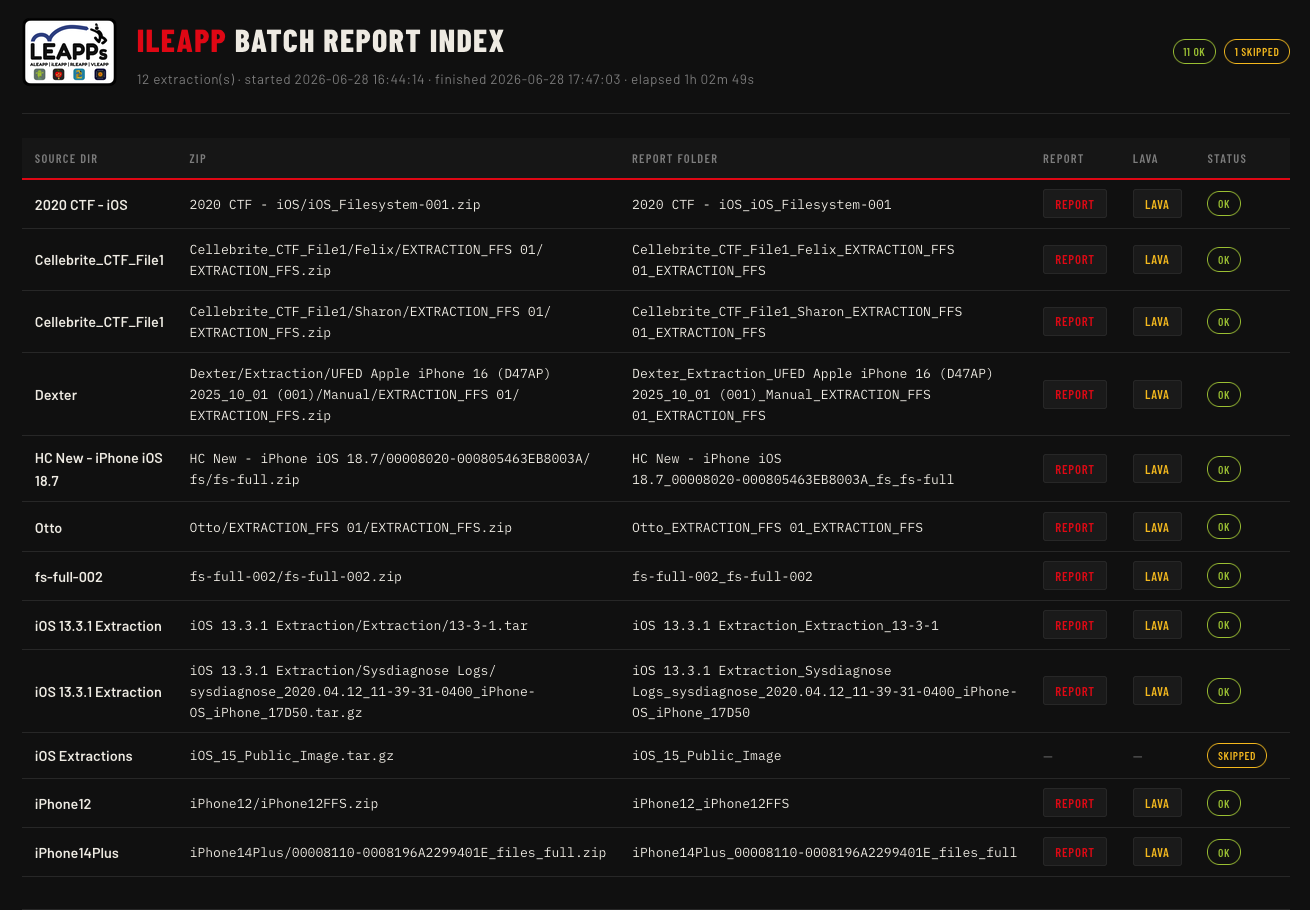The height and width of the screenshot is (910, 1310).
Task: Open LAVA in the iPhone14Plus row
Action: click(x=1157, y=852)
